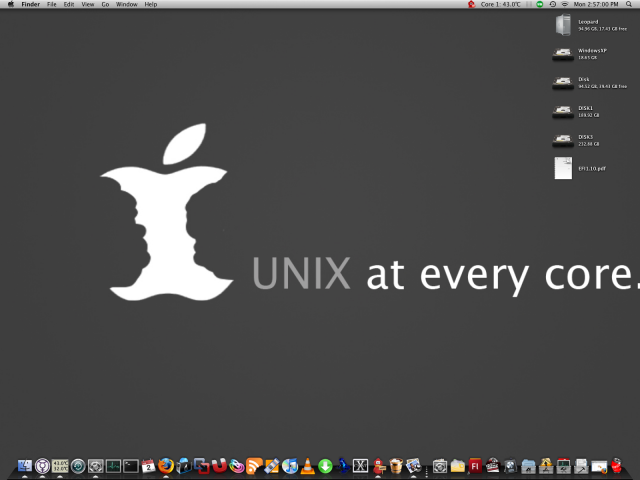Viewport: 640px width, 480px height.
Task: Open iCal calendar in the Dock
Action: (x=148, y=466)
